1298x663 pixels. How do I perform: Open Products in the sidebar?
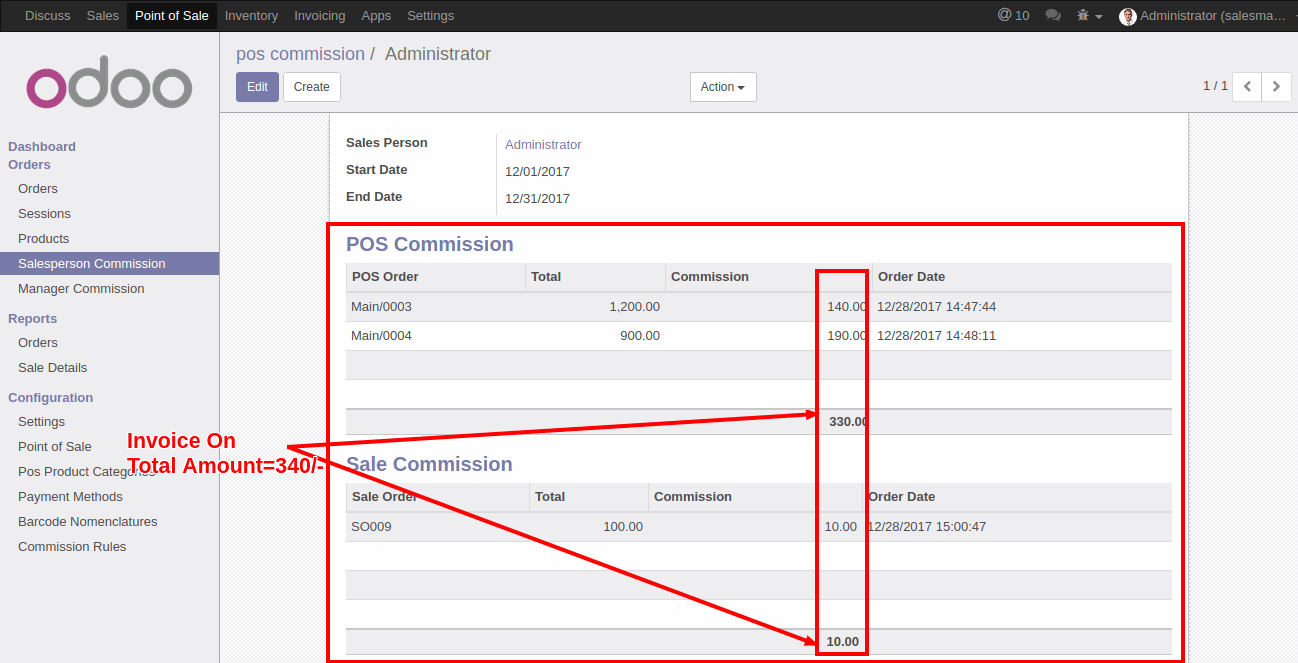43,239
